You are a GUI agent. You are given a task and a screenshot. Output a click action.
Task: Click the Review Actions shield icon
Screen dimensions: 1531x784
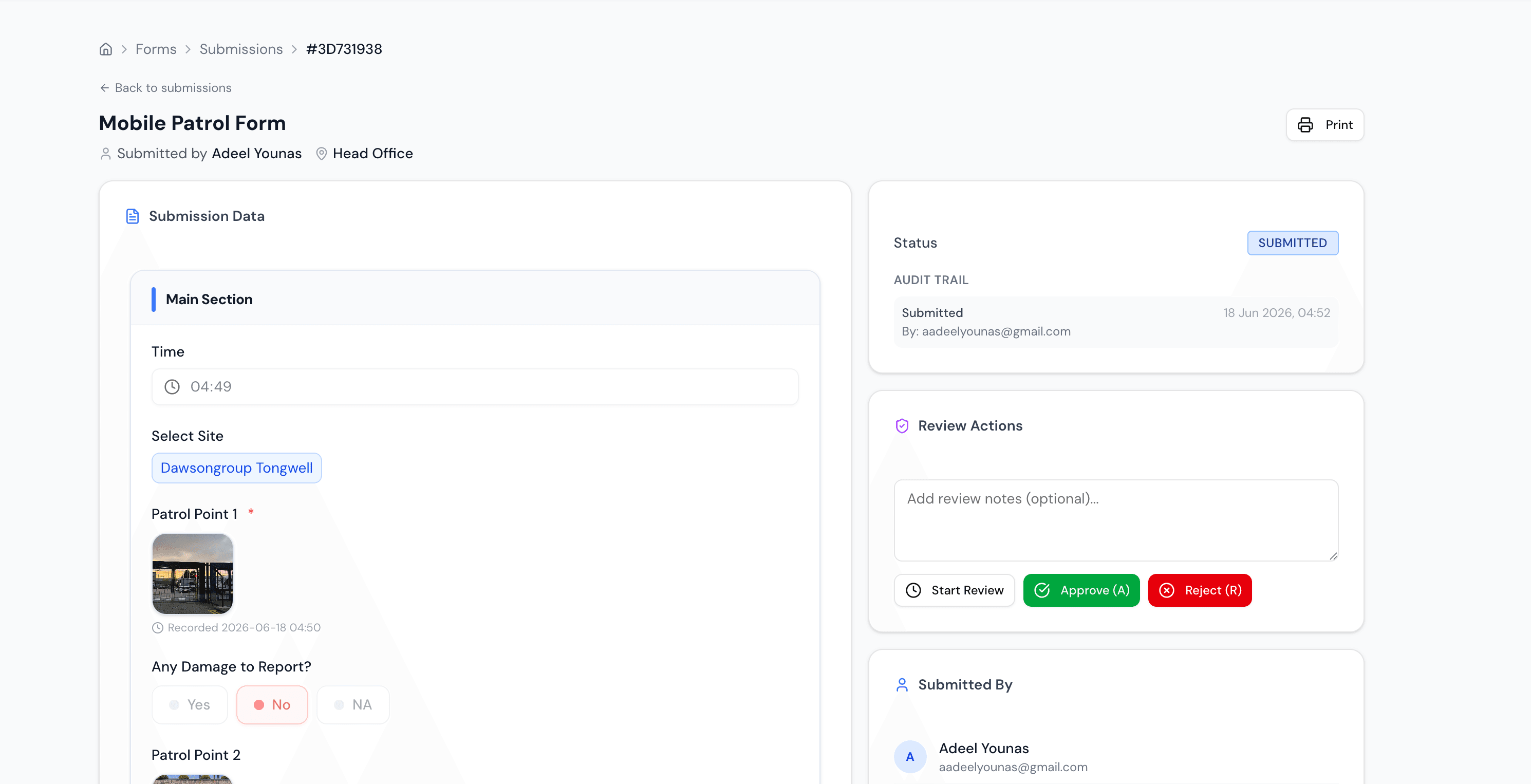click(x=902, y=426)
